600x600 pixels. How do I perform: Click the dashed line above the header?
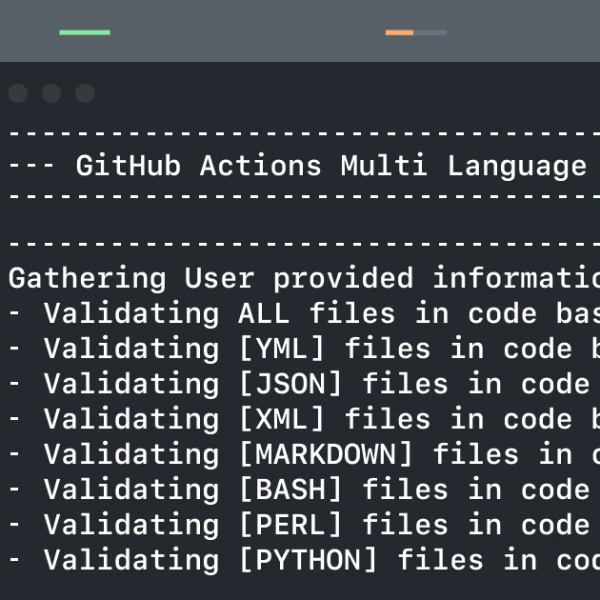[300, 132]
